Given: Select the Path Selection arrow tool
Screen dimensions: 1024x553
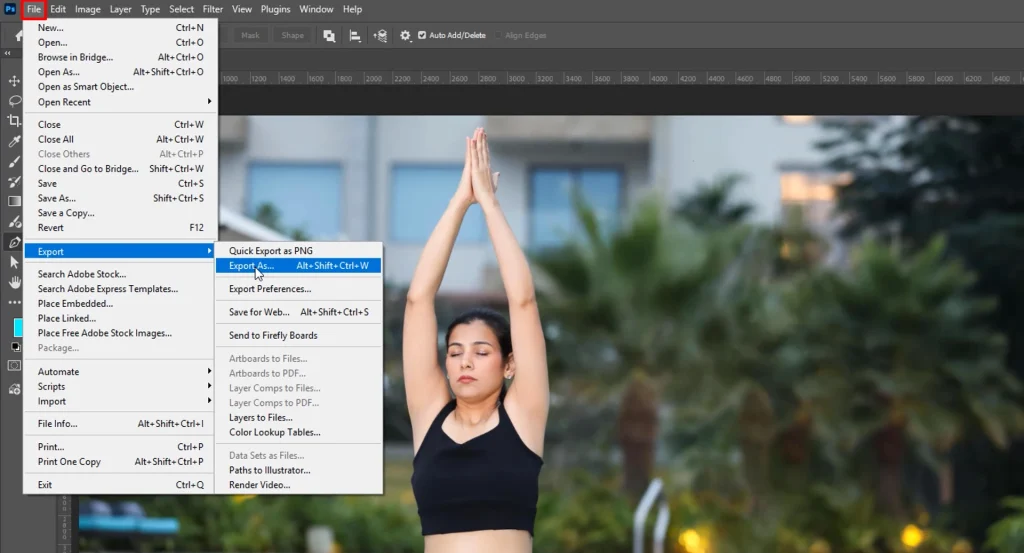Looking at the screenshot, I should [14, 262].
